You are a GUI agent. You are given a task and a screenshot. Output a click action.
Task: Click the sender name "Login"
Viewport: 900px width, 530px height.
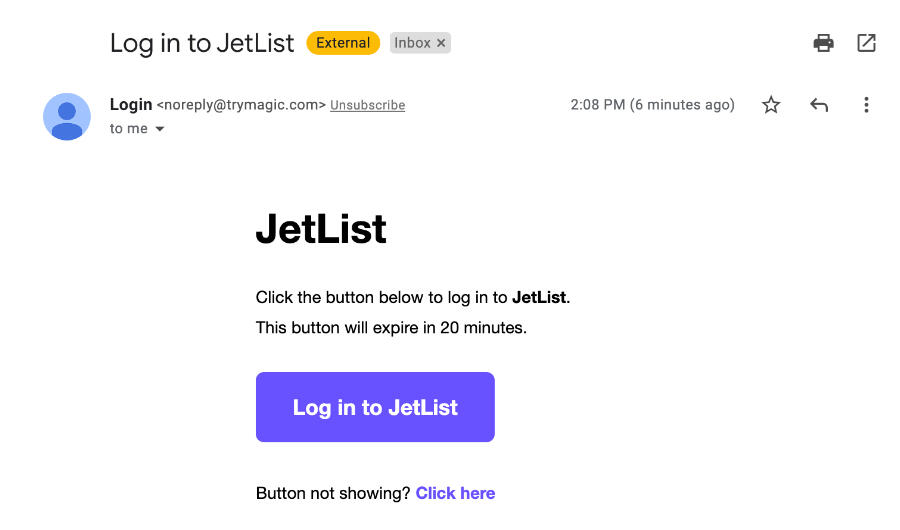131,104
